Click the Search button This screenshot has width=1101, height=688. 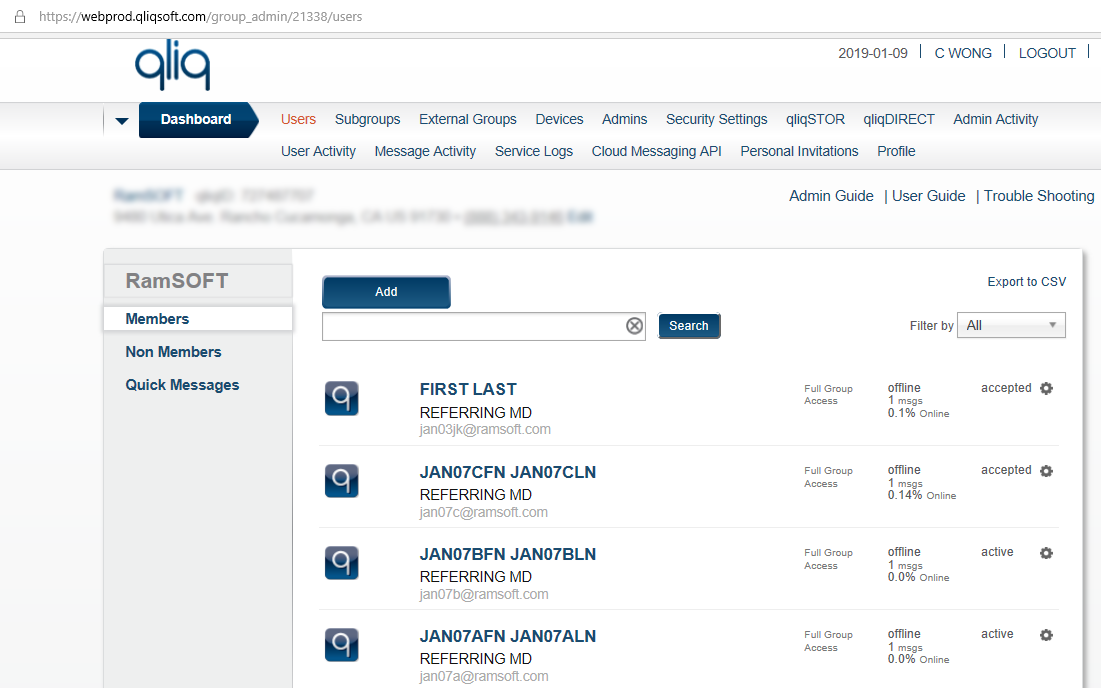click(688, 326)
